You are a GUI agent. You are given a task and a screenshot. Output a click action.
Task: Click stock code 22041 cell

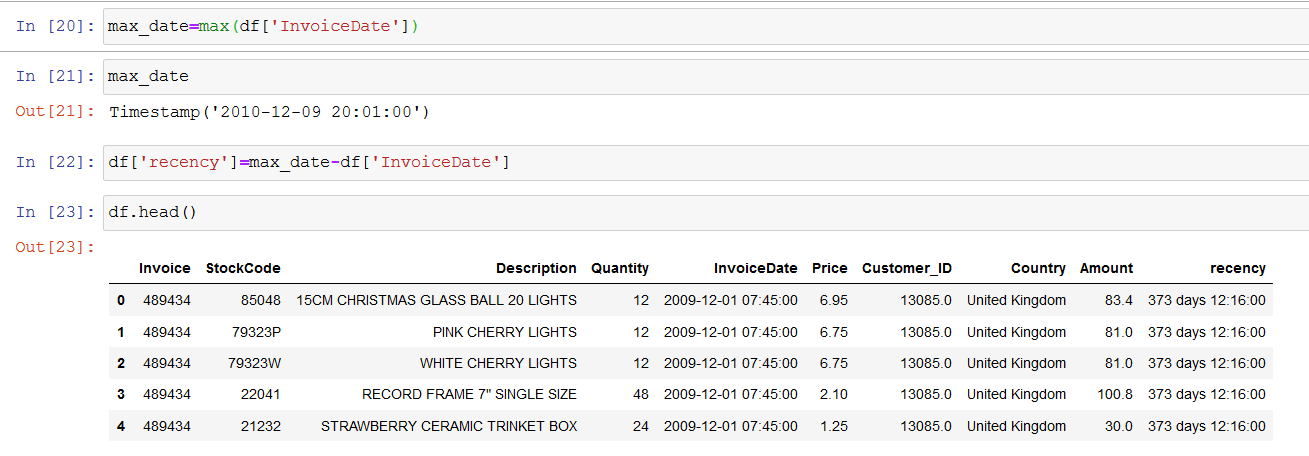[261, 394]
